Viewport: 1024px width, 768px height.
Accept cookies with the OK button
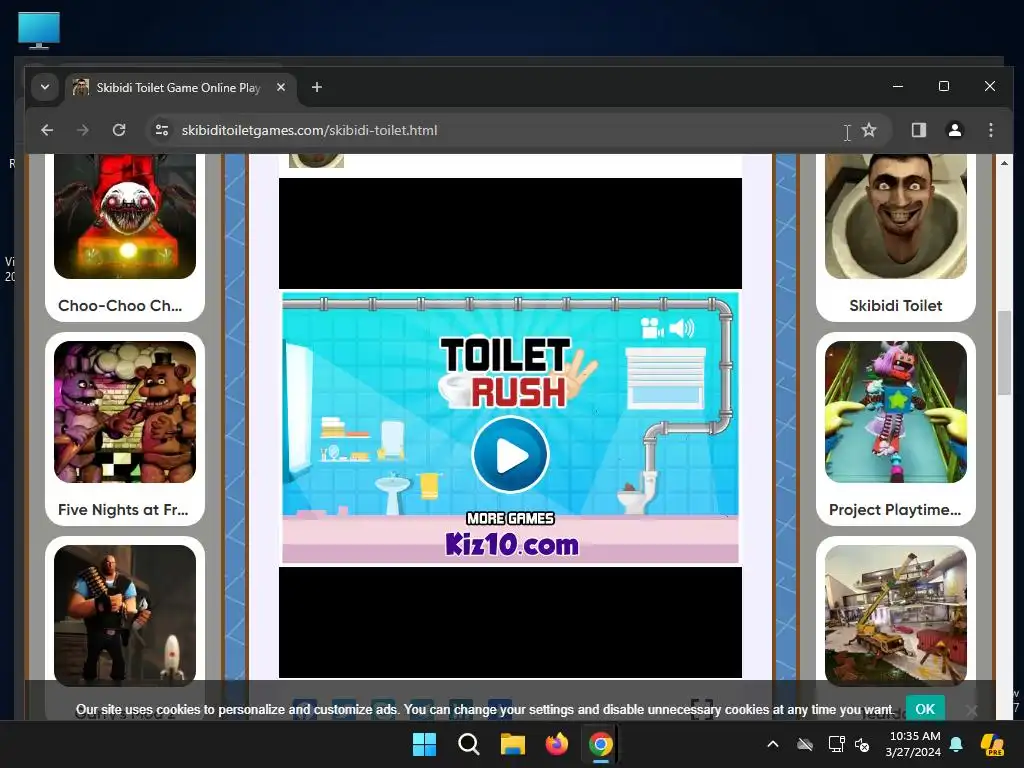pos(925,709)
